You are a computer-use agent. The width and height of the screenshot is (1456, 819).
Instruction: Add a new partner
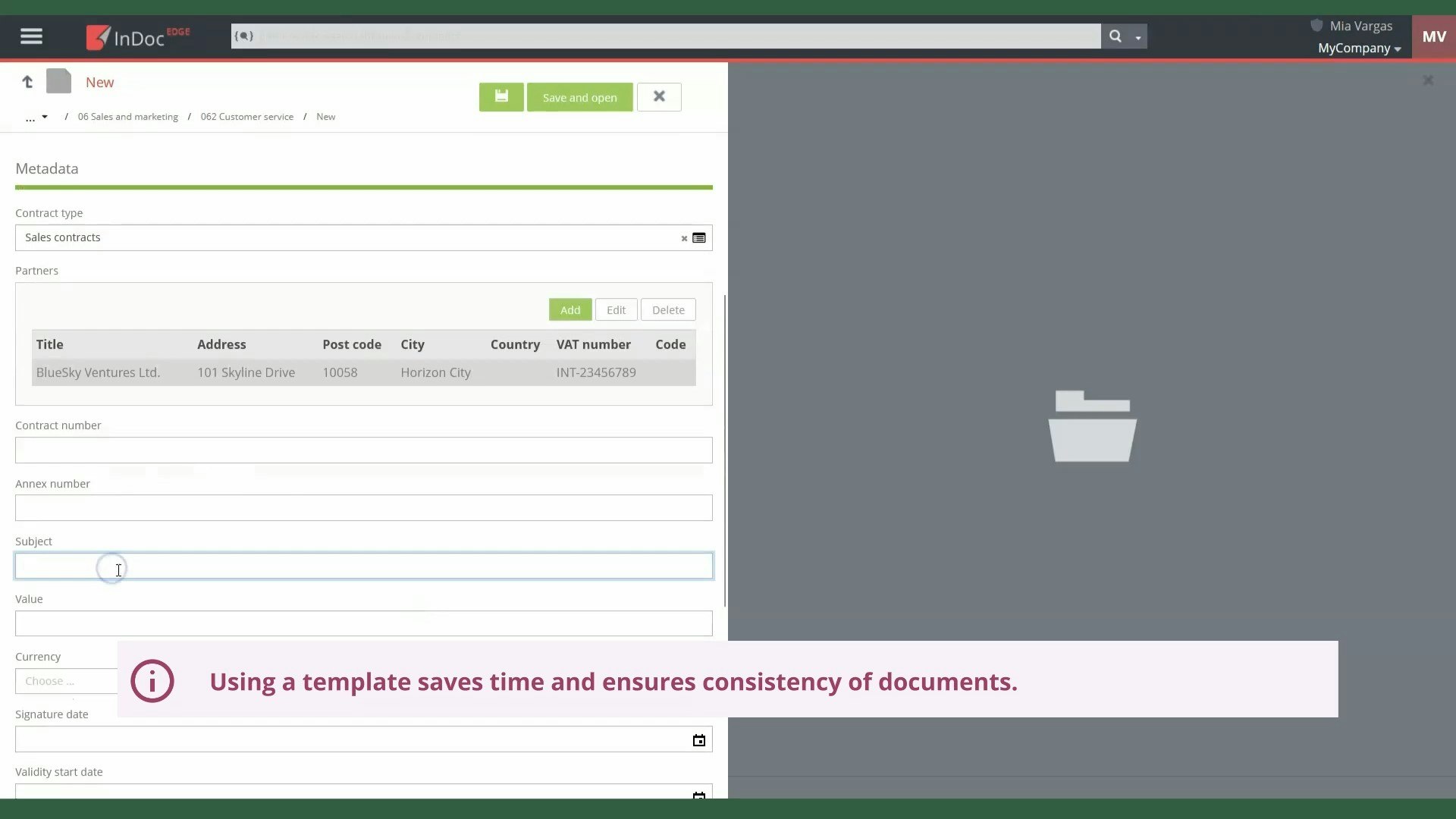click(570, 309)
